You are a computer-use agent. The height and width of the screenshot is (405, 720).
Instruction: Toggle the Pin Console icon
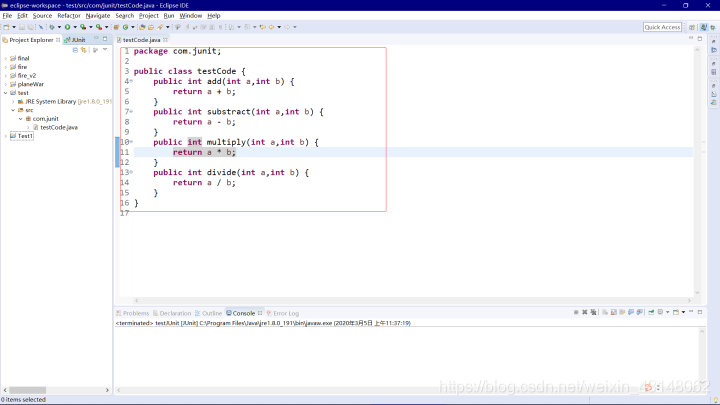(x=651, y=312)
